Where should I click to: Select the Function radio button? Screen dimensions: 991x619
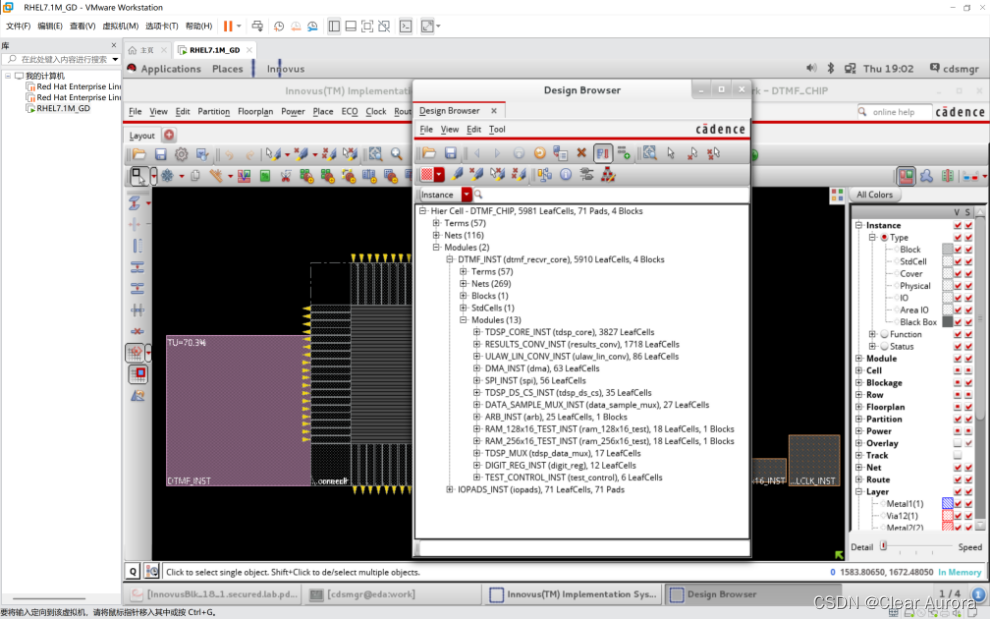point(884,334)
